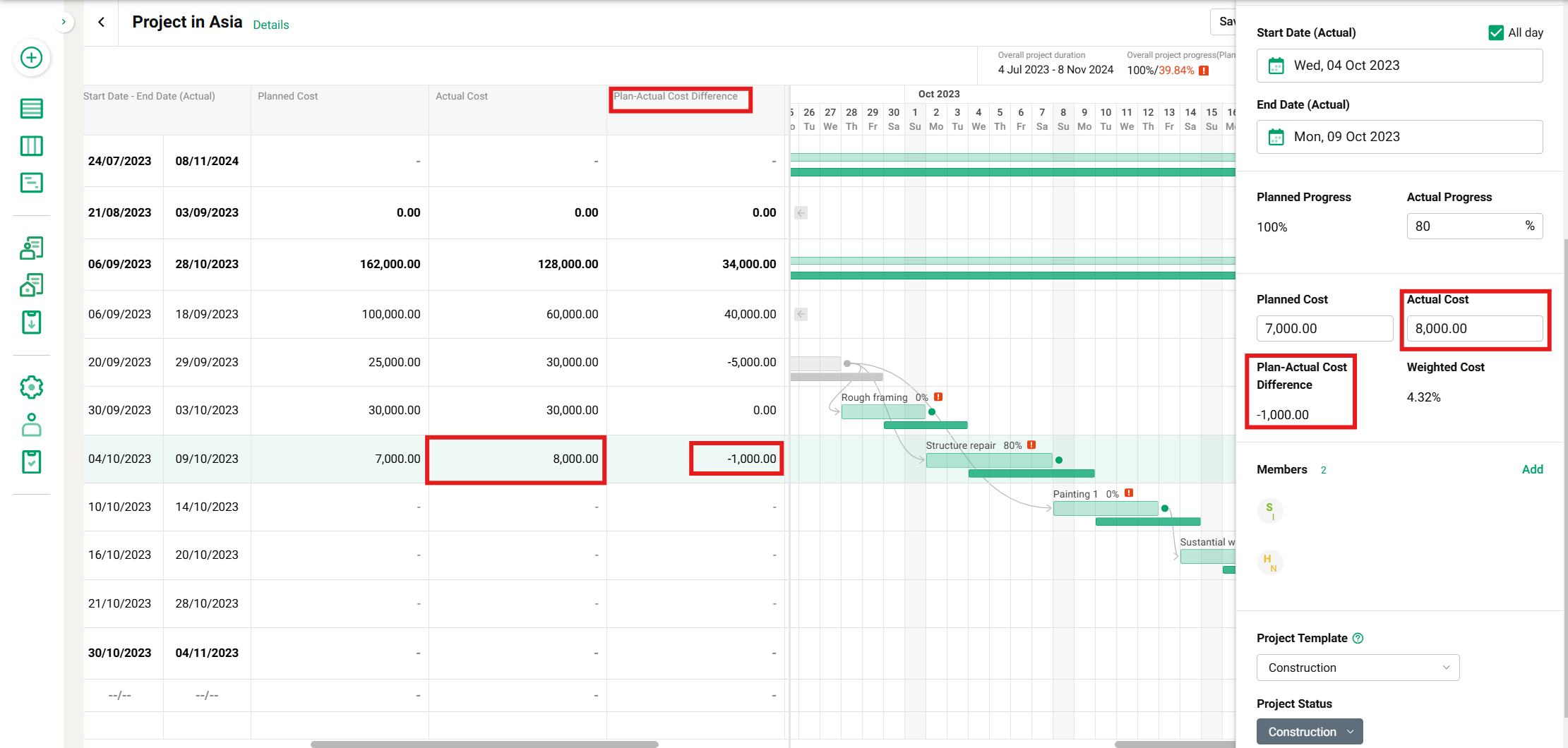The height and width of the screenshot is (748, 1568).
Task: Open the import clipboard icon in sidebar
Action: click(32, 322)
